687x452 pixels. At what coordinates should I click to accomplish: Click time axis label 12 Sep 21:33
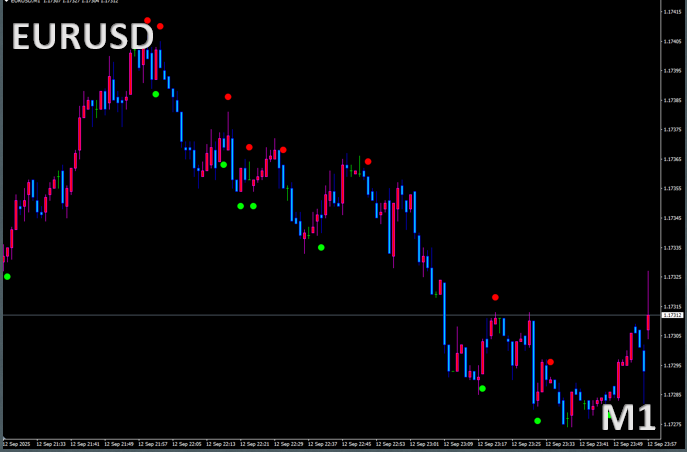(51, 444)
